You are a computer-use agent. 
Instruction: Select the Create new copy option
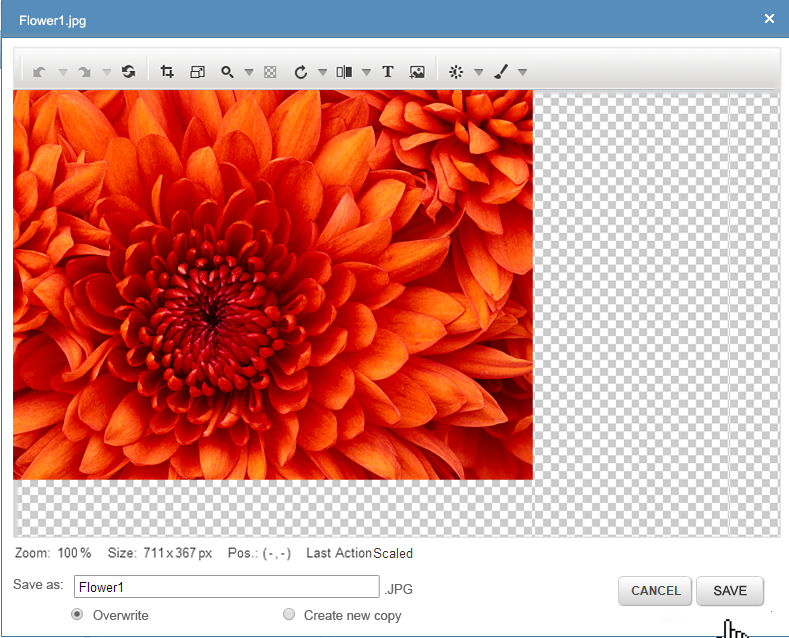[289, 614]
